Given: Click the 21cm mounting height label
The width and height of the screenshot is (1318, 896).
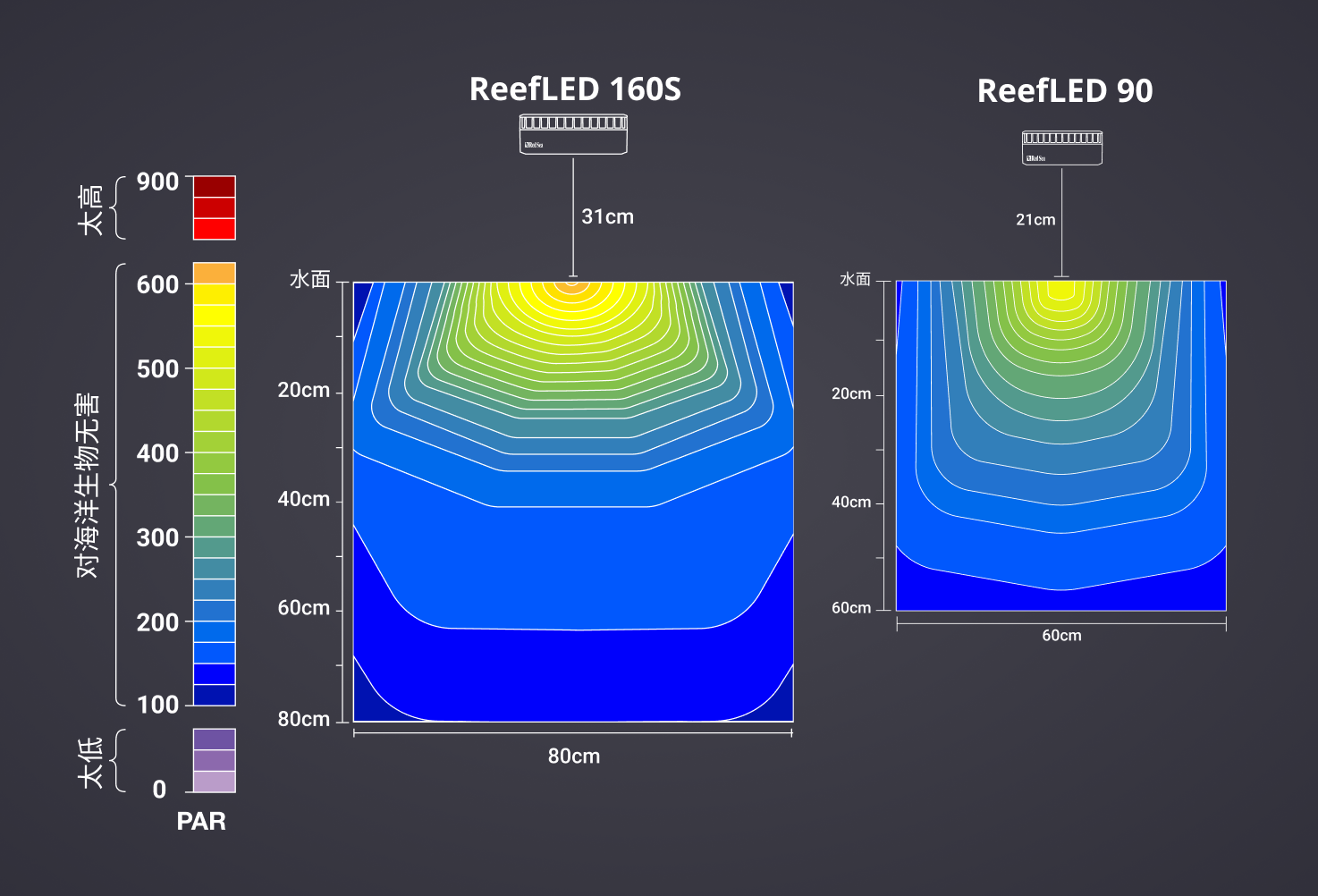Looking at the screenshot, I should tap(1035, 220).
